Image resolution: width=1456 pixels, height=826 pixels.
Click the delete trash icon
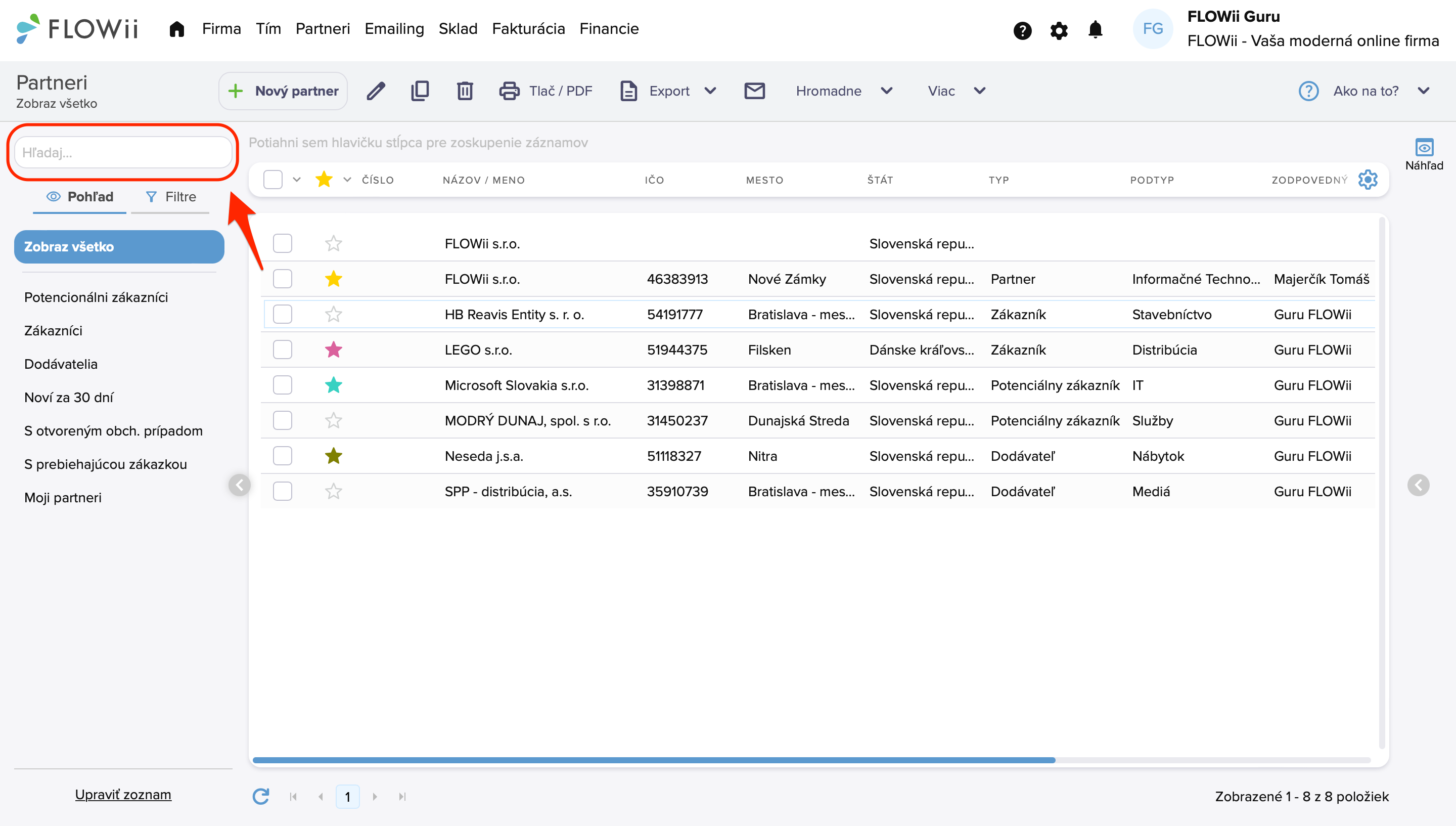click(x=465, y=91)
